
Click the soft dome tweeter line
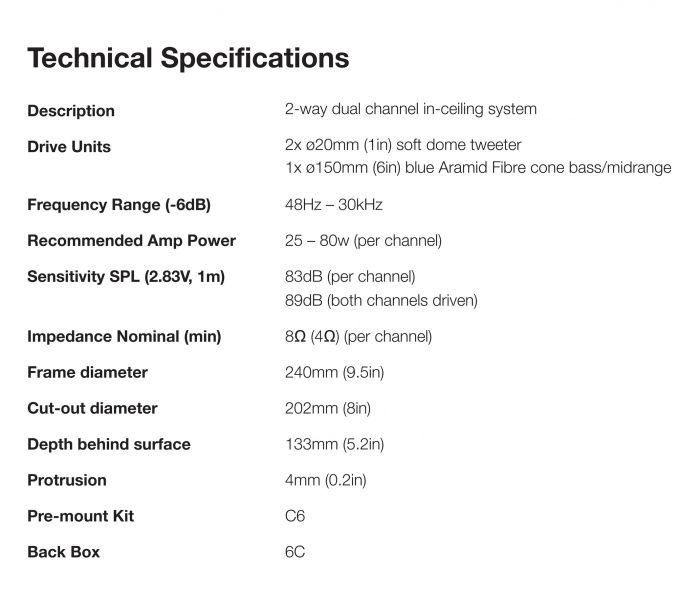point(403,146)
